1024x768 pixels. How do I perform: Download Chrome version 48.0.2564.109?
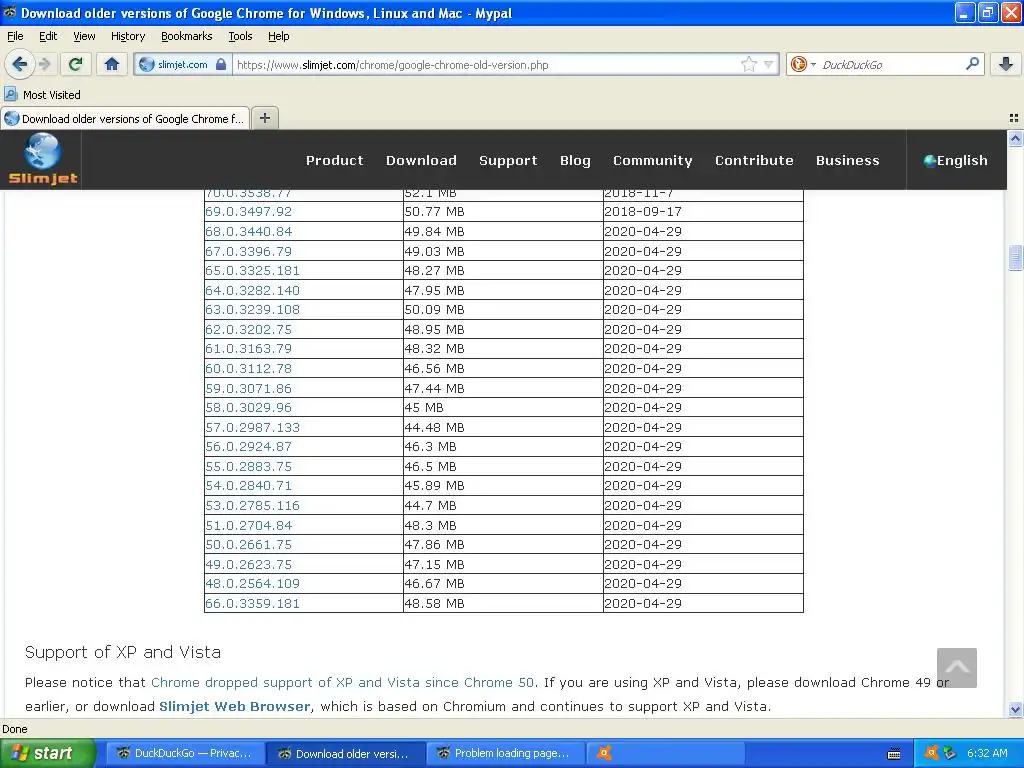[252, 584]
